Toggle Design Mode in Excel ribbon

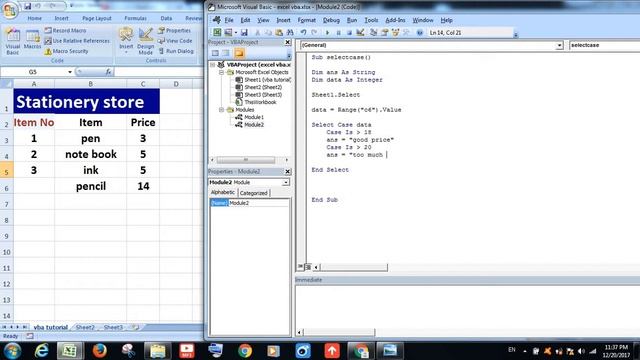click(145, 41)
